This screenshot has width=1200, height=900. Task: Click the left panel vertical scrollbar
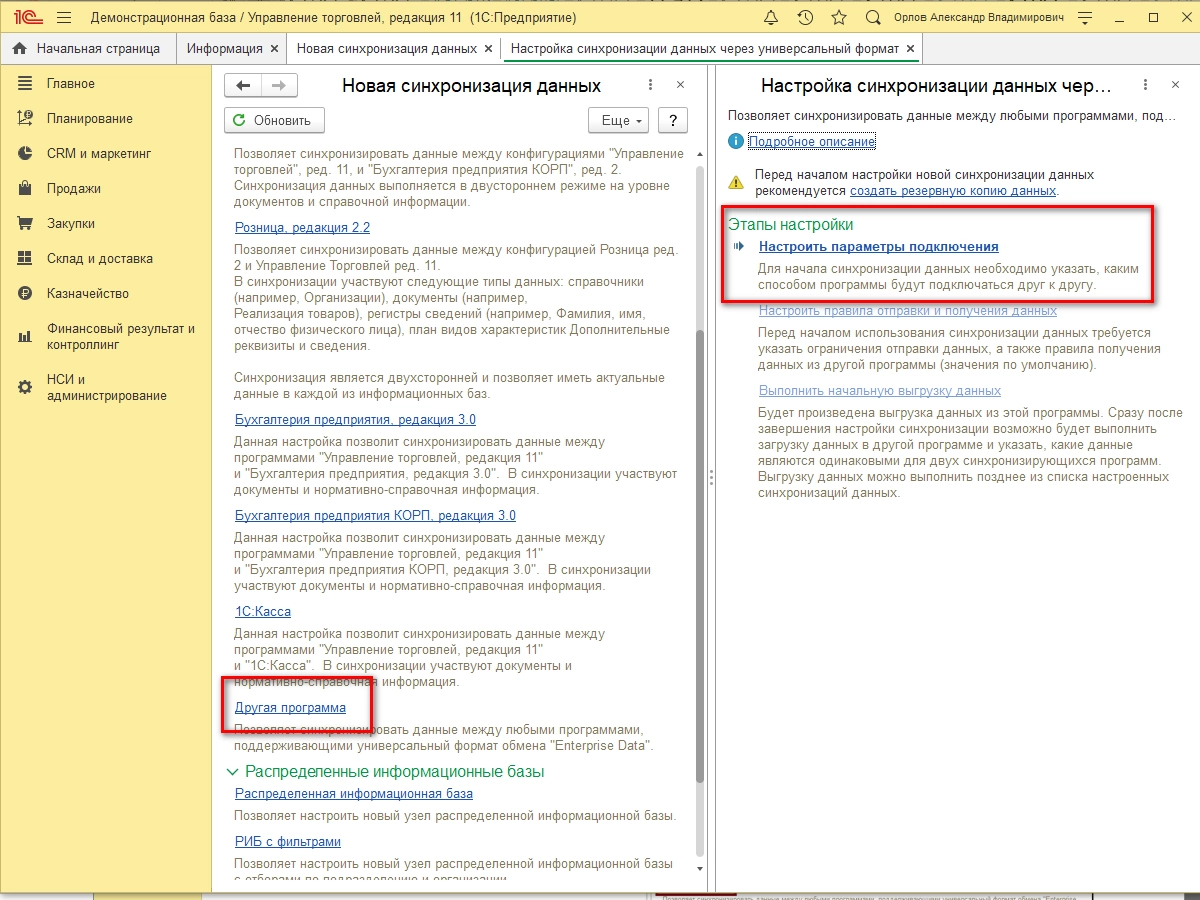(x=699, y=557)
